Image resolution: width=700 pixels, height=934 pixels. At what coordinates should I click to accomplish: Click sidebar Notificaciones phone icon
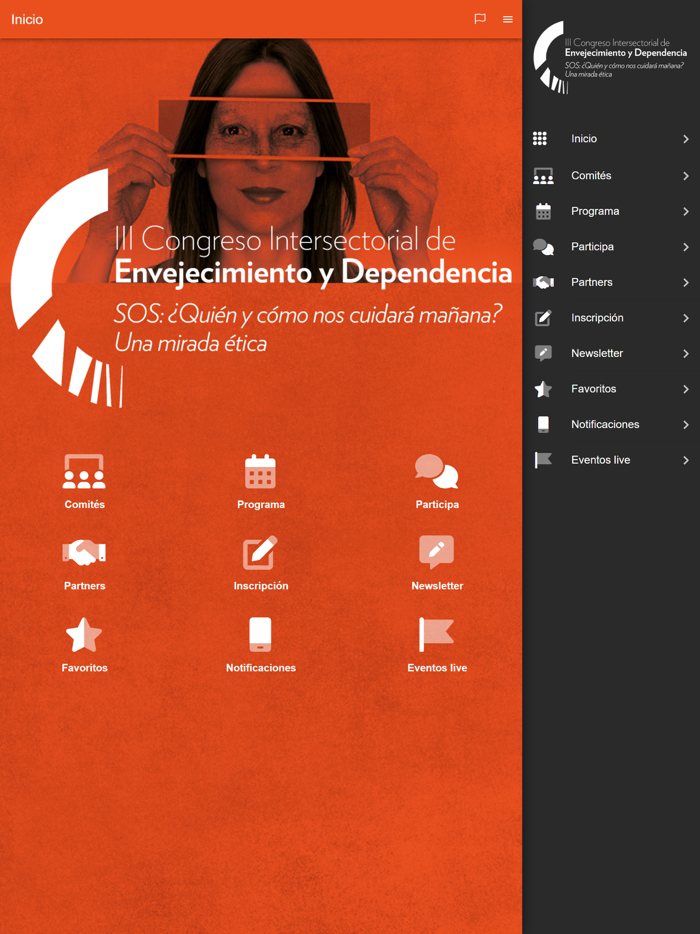tap(543, 424)
